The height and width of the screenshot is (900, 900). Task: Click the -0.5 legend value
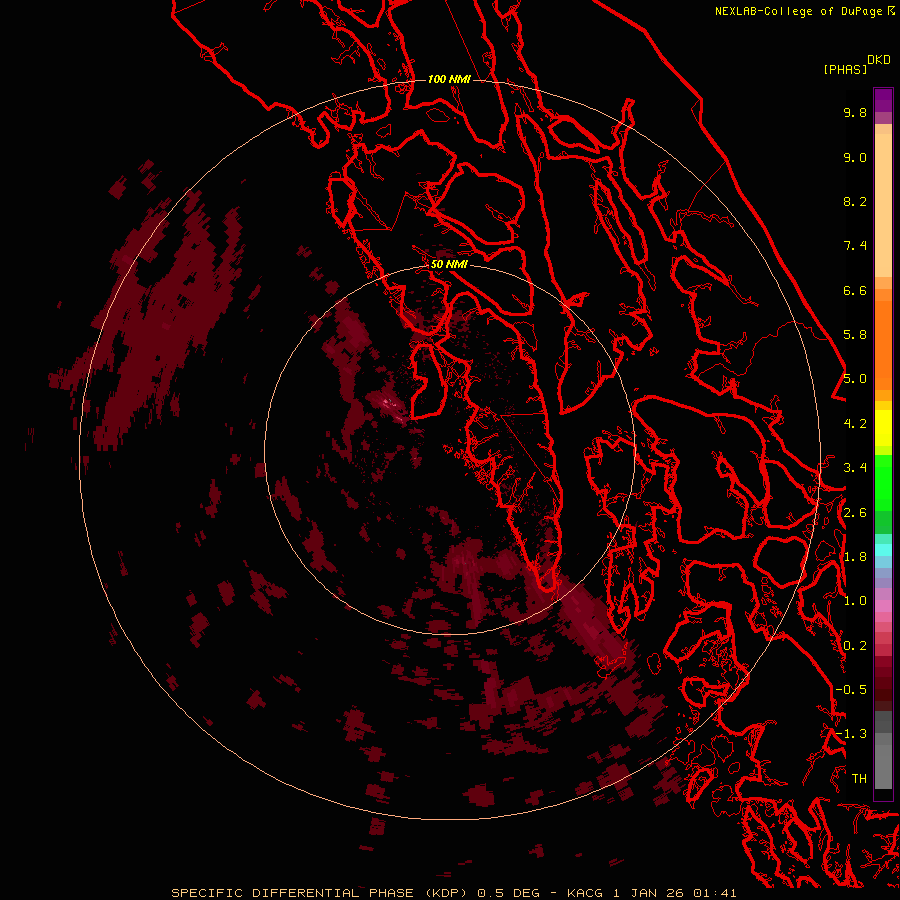(851, 690)
